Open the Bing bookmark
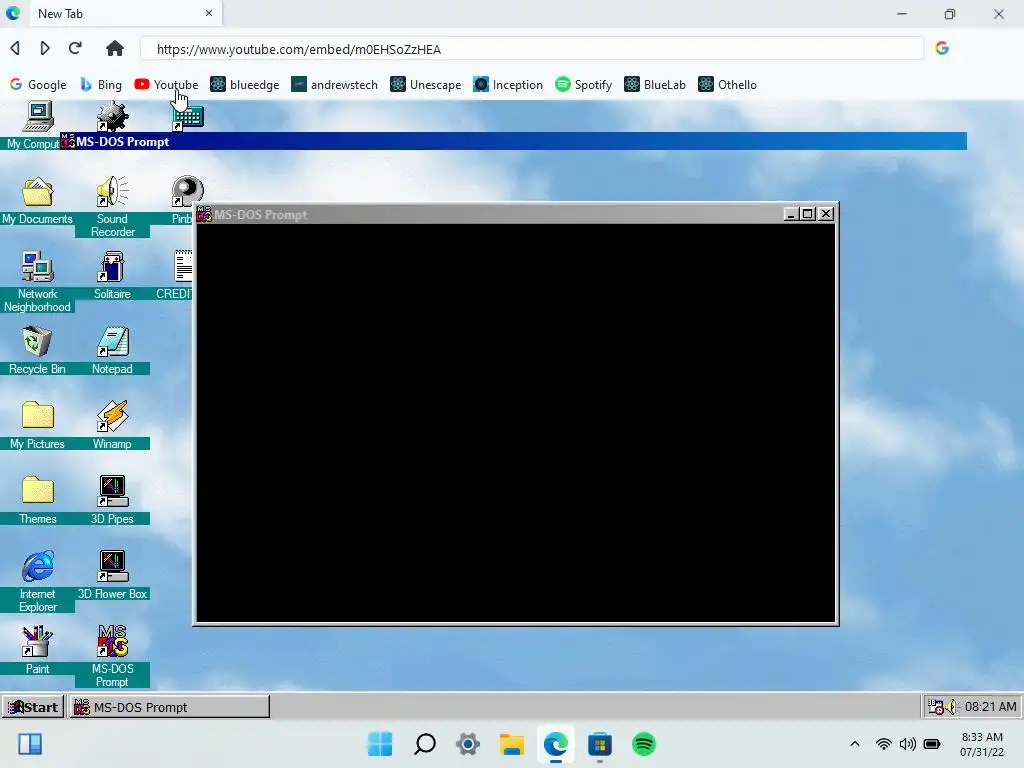 pyautogui.click(x=101, y=85)
